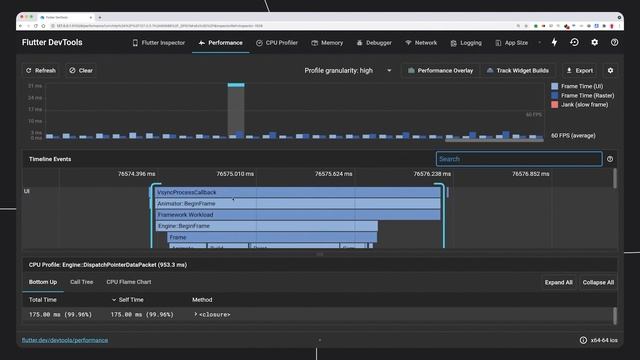640x360 pixels.
Task: Open the Profile granularity dropdown
Action: pyautogui.click(x=348, y=71)
